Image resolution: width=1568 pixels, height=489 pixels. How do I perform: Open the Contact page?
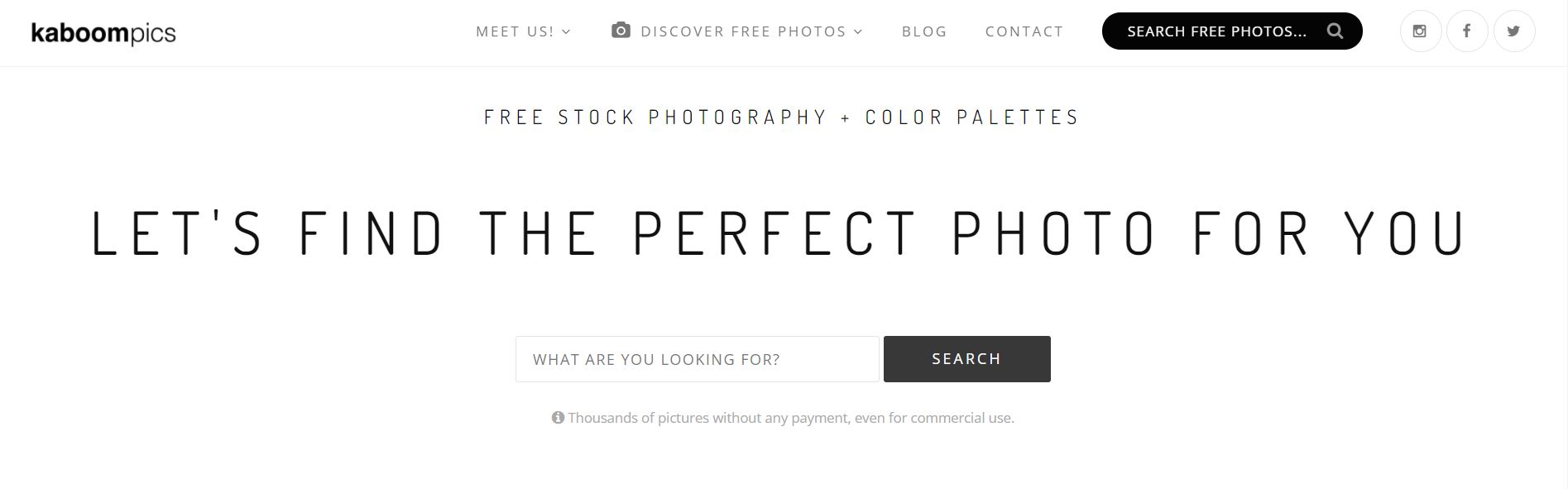point(1024,31)
